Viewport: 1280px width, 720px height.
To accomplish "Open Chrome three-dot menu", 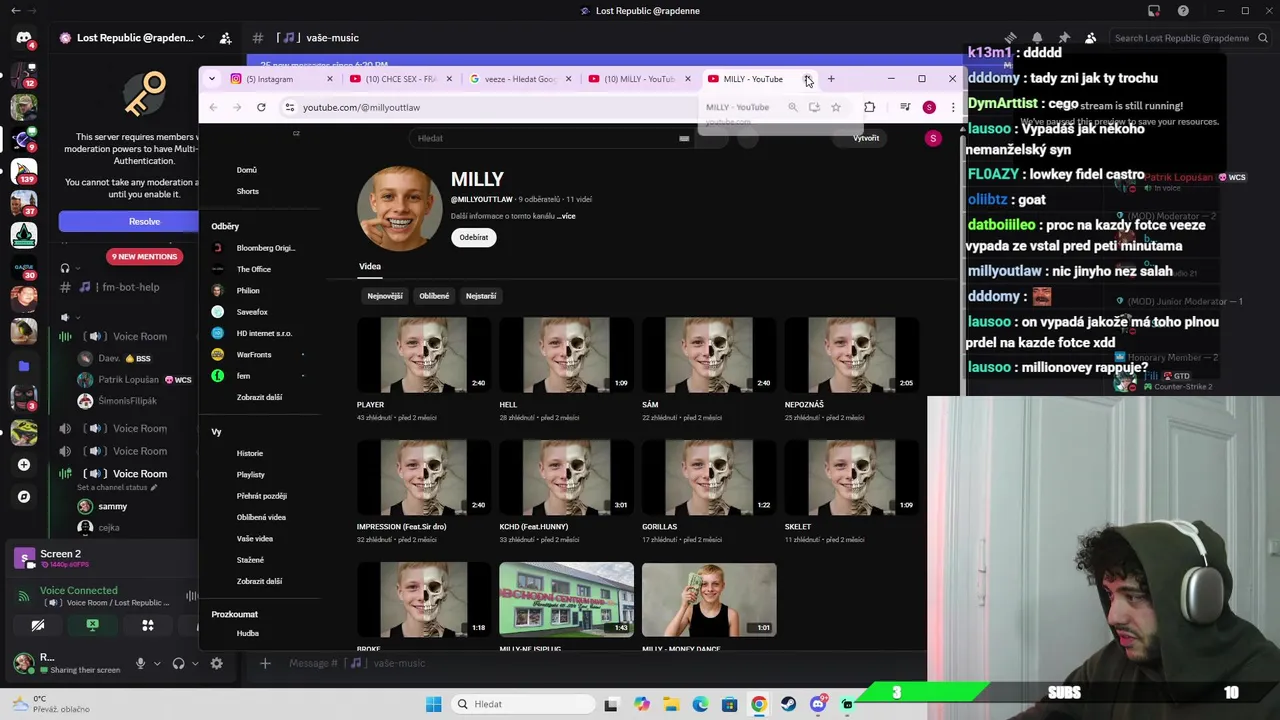I will (x=952, y=107).
